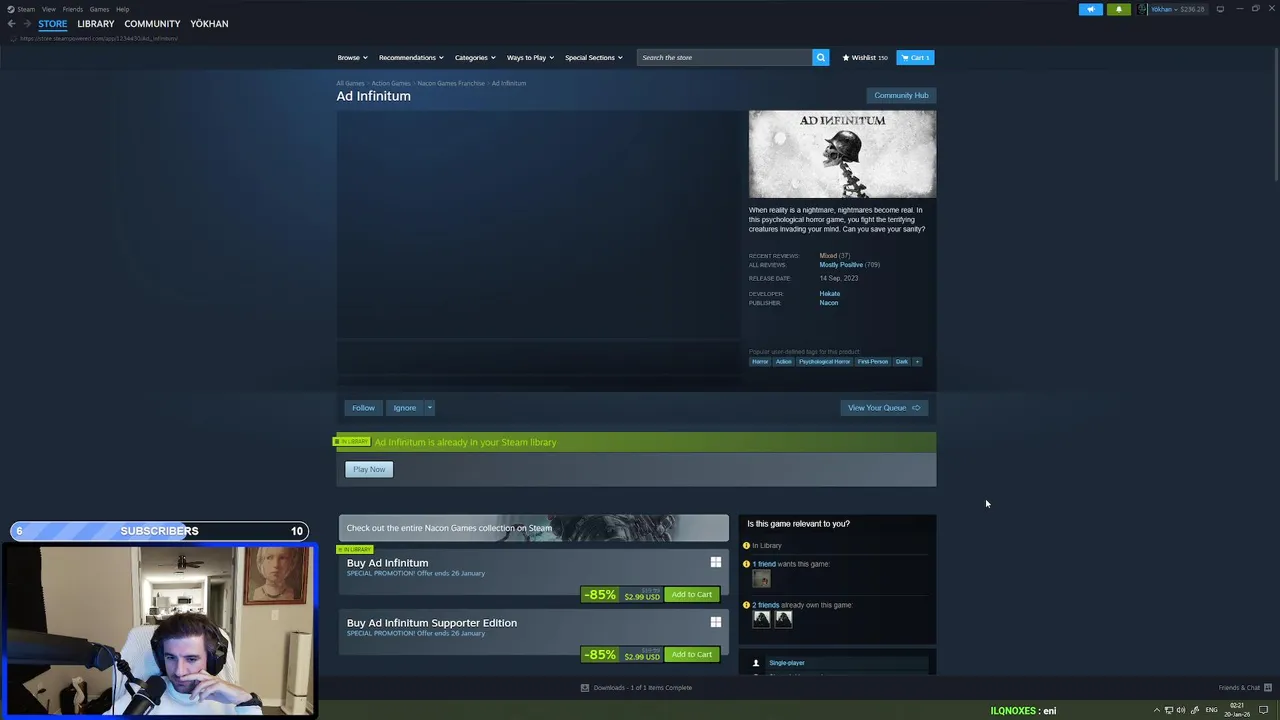Expand the arrow next to Ignore
Screen dimensions: 1280x720
coord(429,407)
